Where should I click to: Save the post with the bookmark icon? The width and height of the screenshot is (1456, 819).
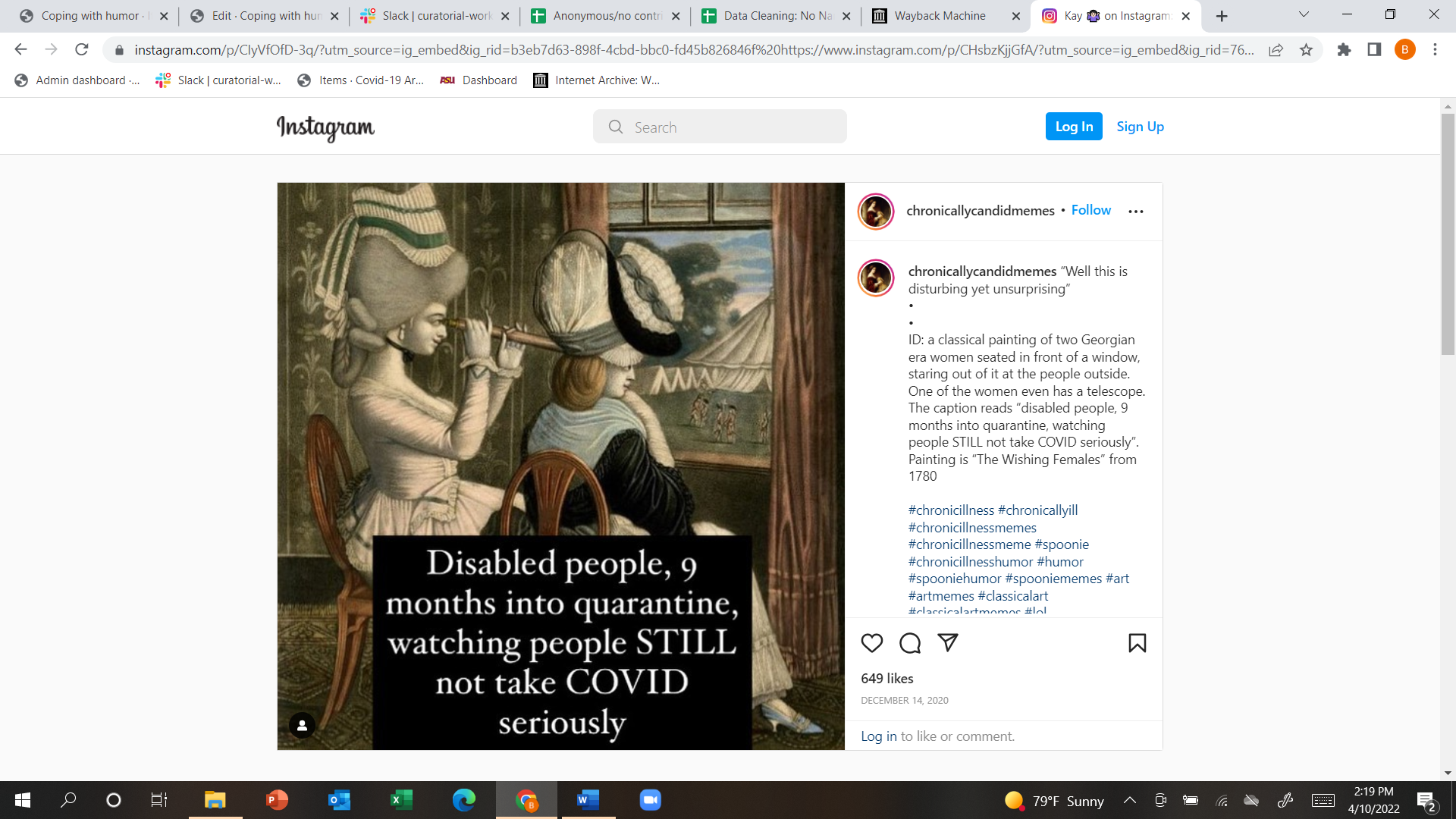(x=1137, y=643)
